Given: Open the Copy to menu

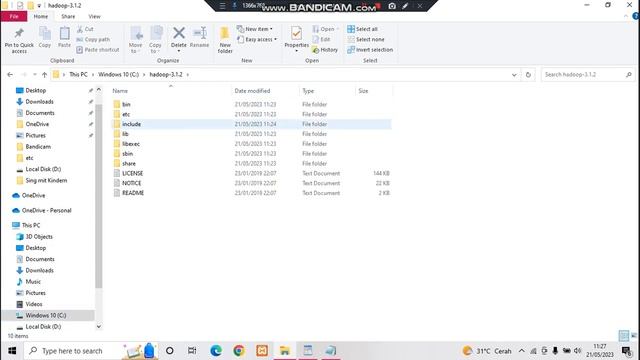Looking at the screenshot, I should (155, 40).
